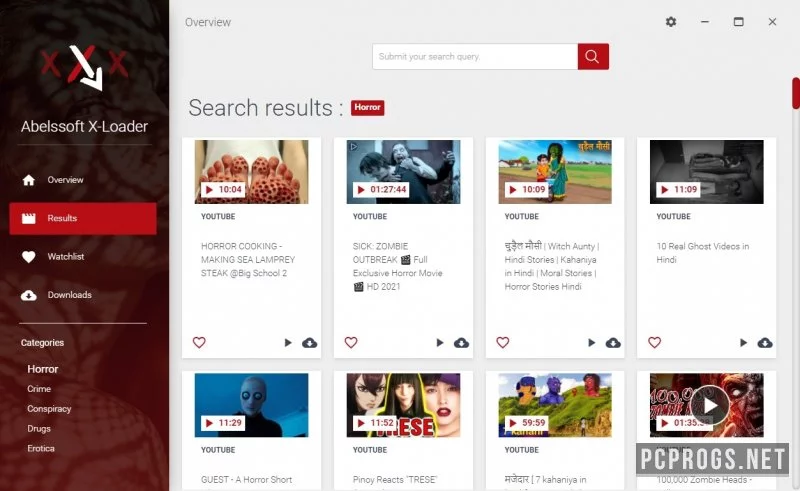Open the GUEST horror short thumbnail
Screen dimensions: 800x491
pos(252,405)
